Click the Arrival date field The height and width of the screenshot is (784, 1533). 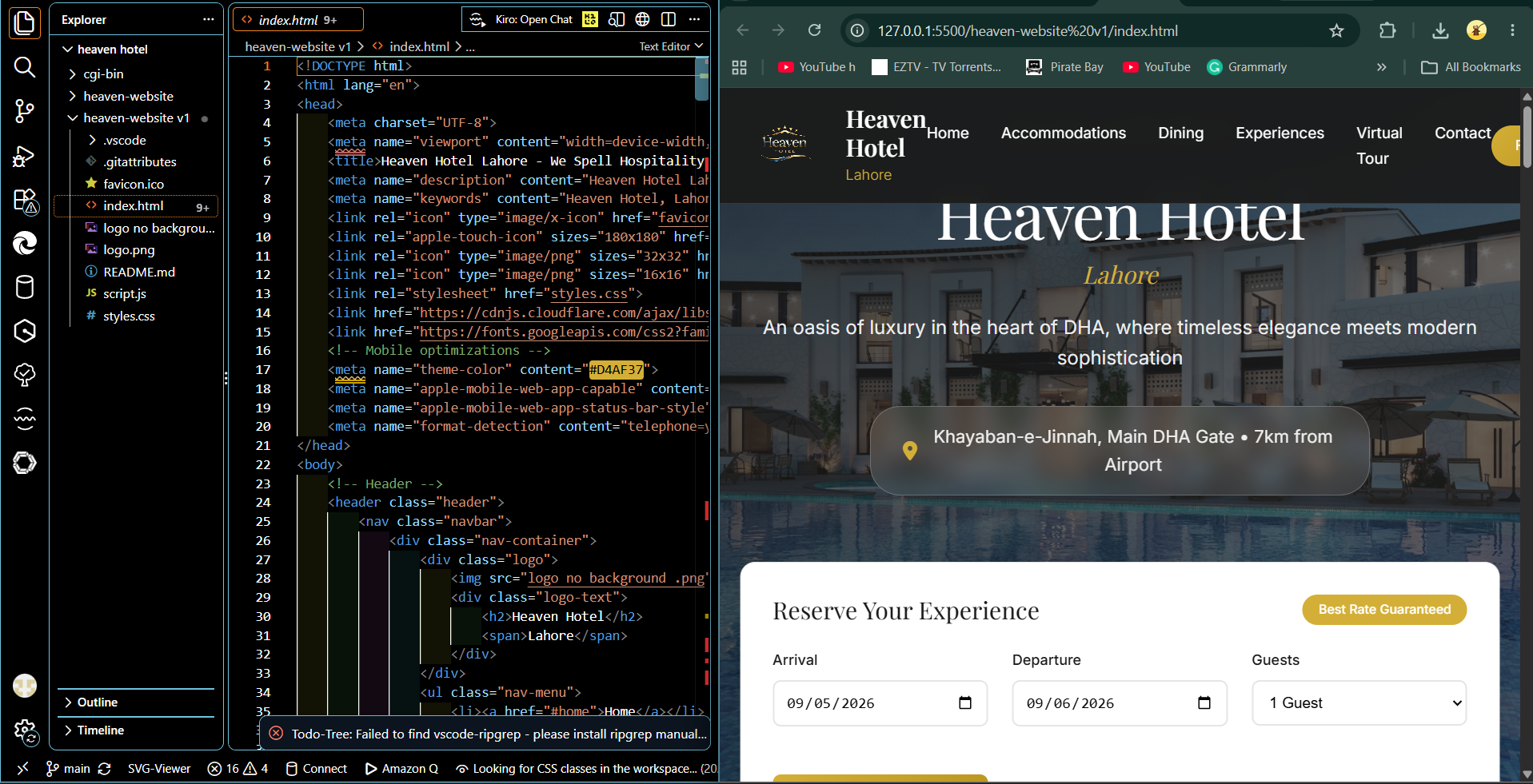coord(880,703)
